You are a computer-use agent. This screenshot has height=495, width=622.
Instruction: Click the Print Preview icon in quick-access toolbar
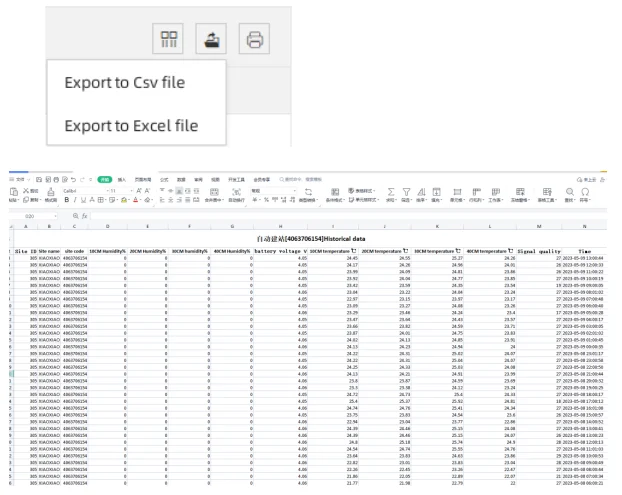pos(65,180)
